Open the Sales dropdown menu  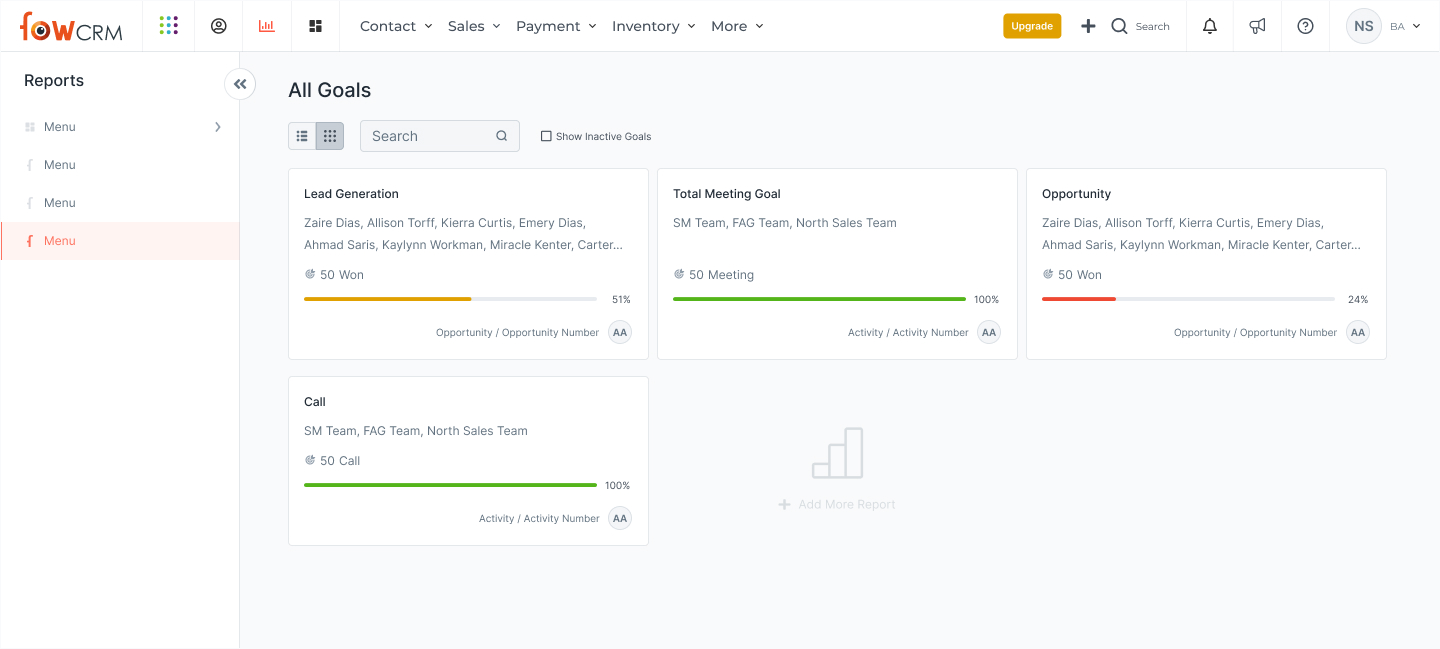point(474,26)
